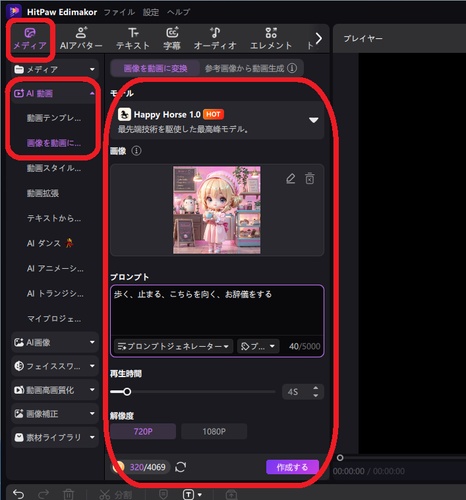Redo the action in bottom toolbar
The image size is (466, 500).
[43, 494]
